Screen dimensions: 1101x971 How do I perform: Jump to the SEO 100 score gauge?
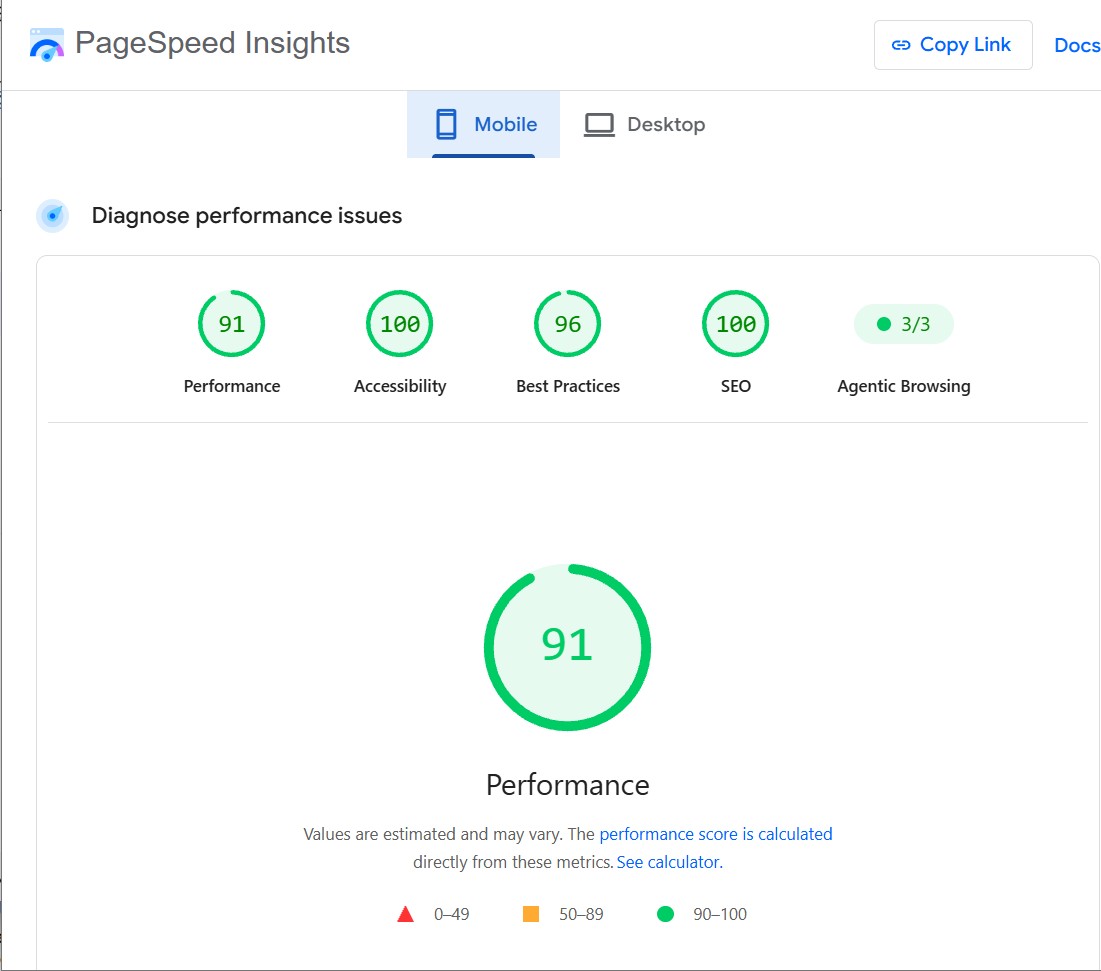[x=735, y=324]
